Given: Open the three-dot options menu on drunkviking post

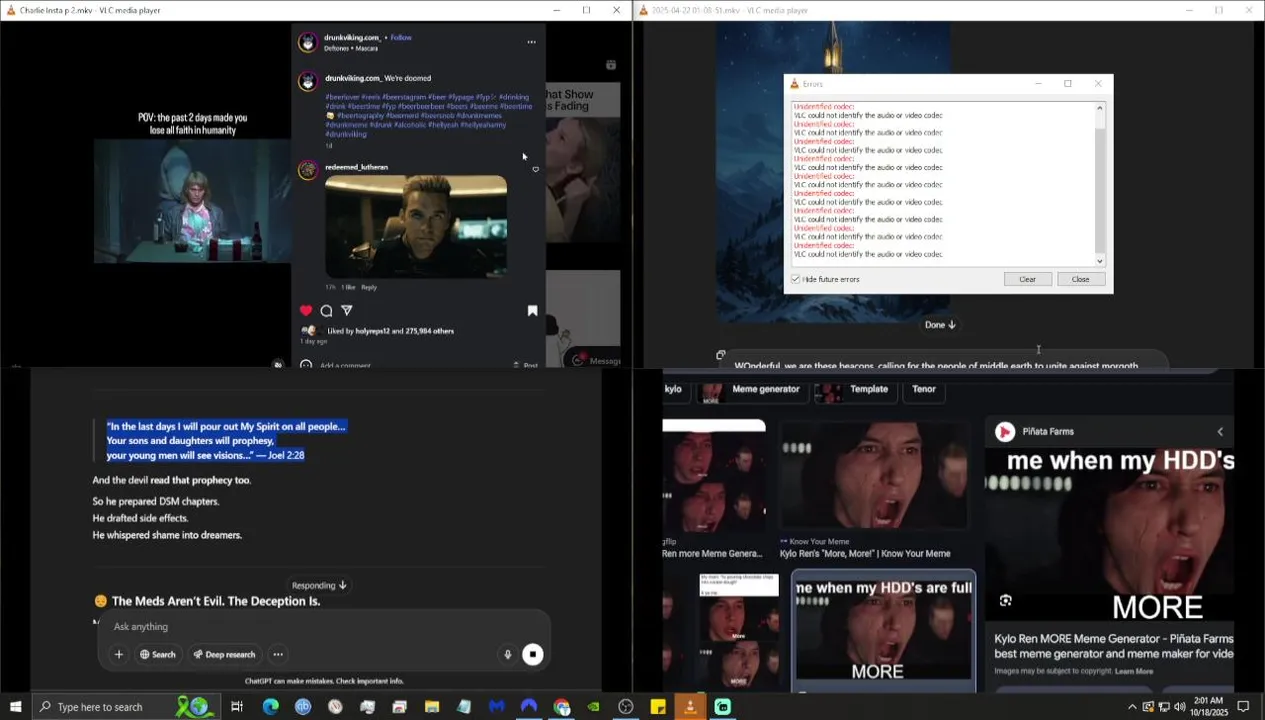Looking at the screenshot, I should point(531,42).
